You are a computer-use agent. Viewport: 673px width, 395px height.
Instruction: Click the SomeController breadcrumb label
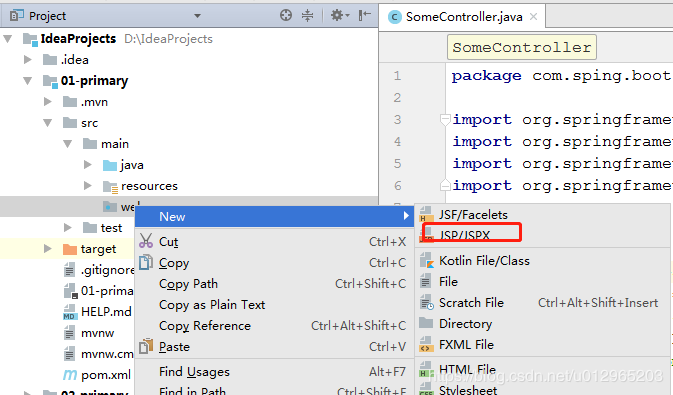[x=521, y=47]
